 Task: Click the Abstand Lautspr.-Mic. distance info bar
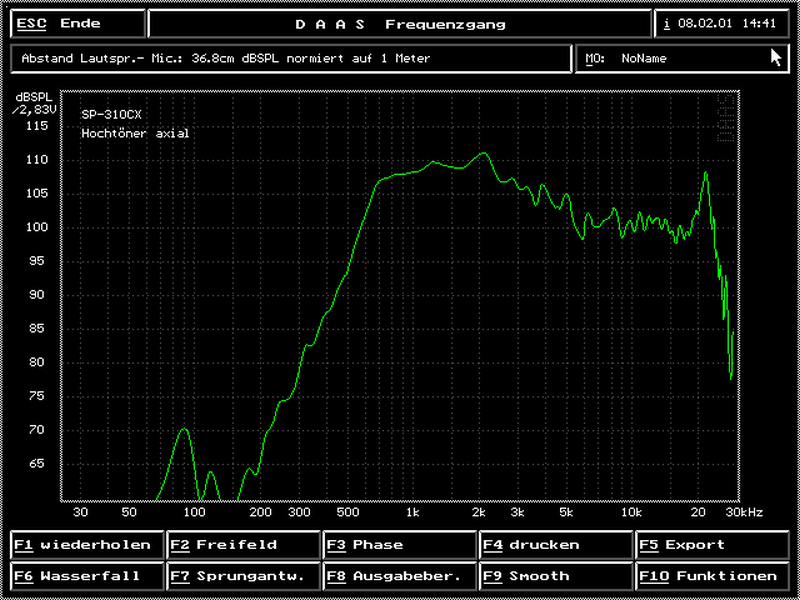click(290, 58)
